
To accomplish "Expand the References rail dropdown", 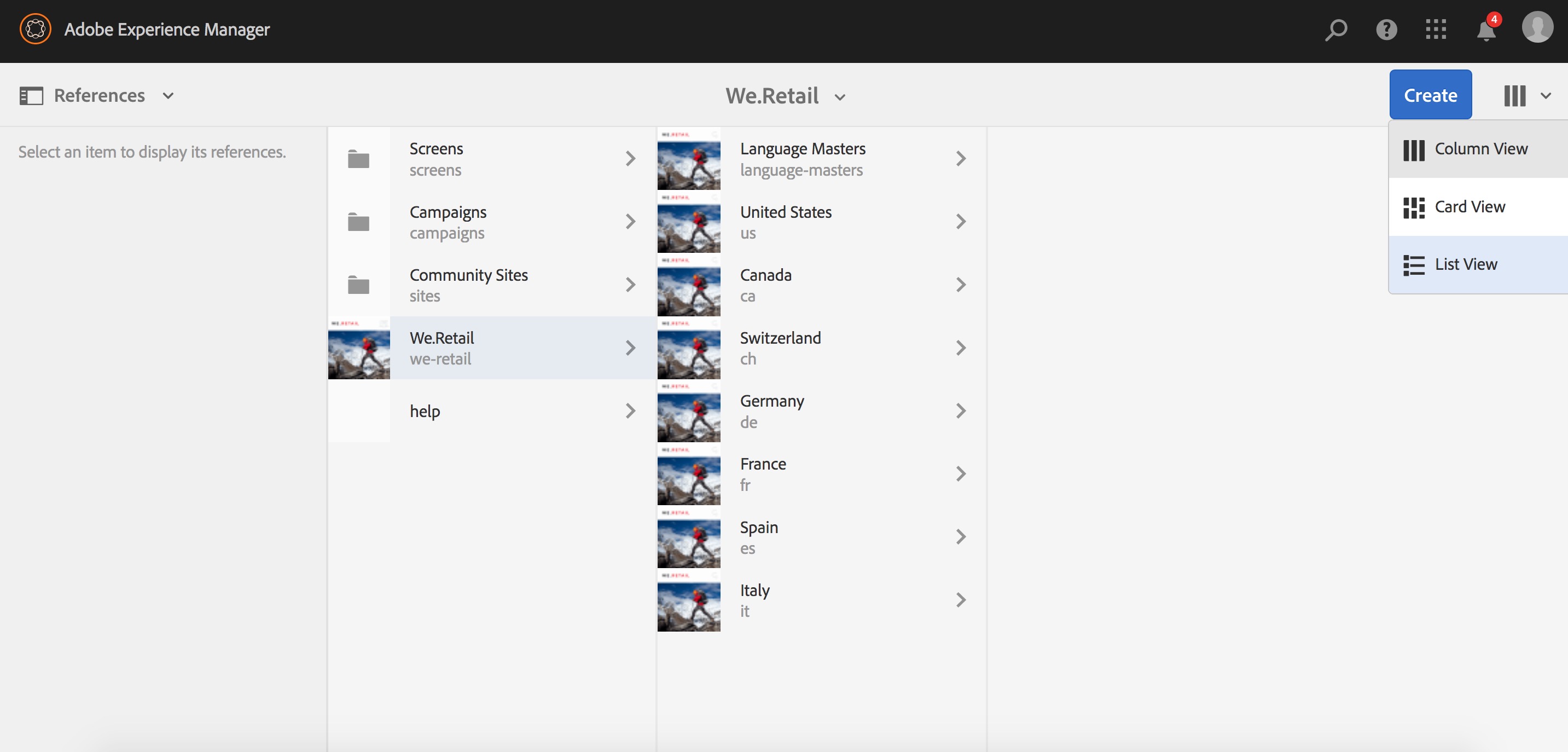I will [x=168, y=96].
